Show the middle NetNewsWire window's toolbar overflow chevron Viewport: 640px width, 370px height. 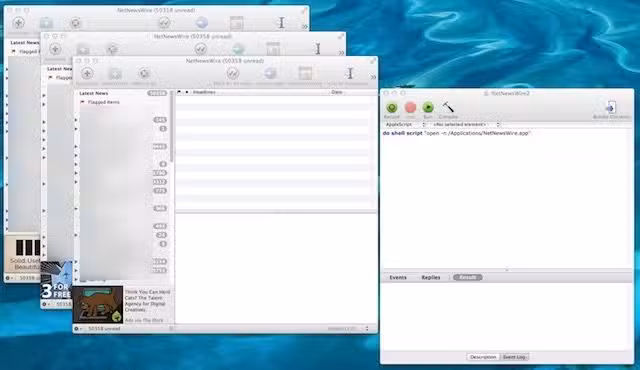click(341, 53)
